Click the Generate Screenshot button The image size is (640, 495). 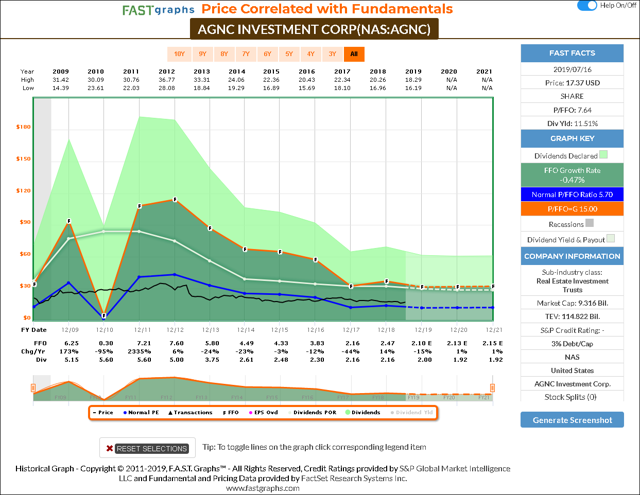click(572, 420)
